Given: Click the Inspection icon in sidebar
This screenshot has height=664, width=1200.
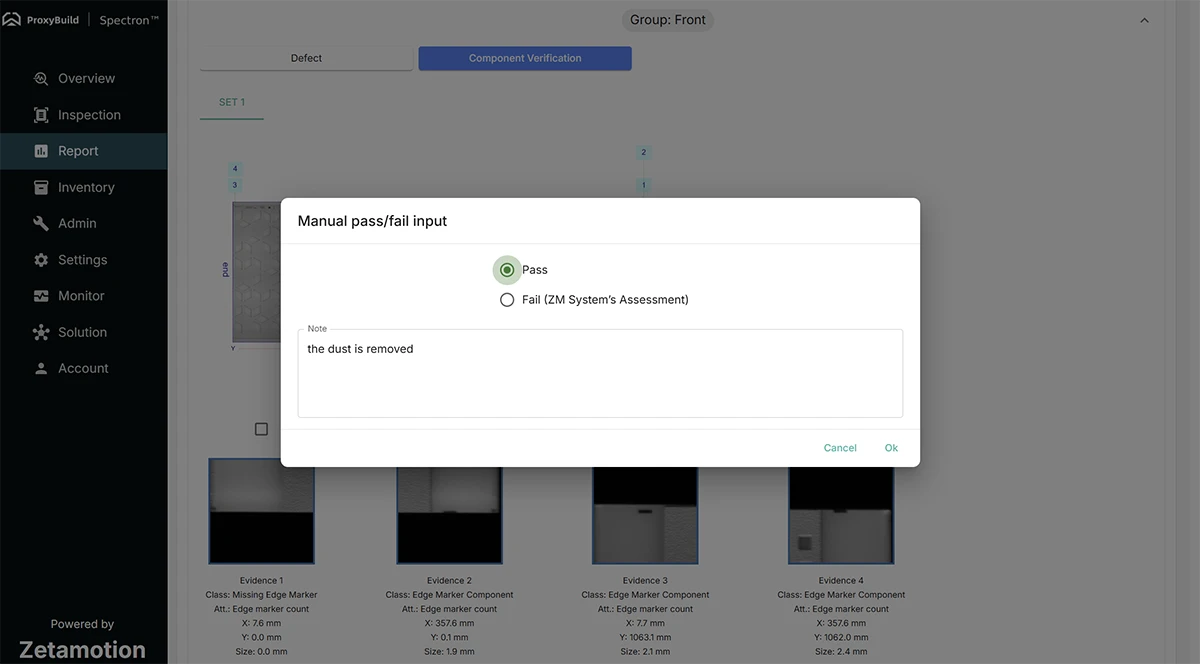Looking at the screenshot, I should pos(41,115).
